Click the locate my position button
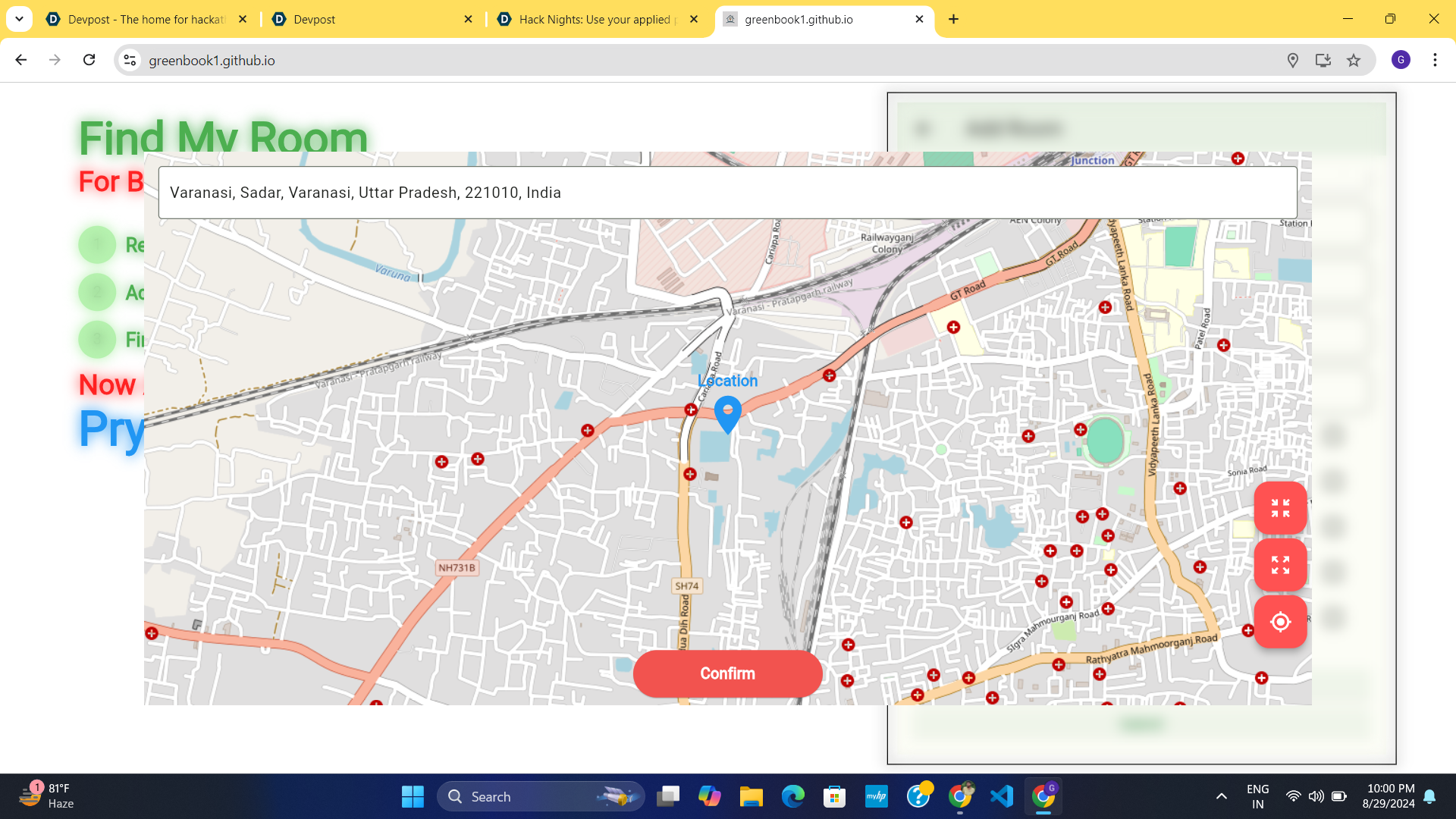Viewport: 1456px width, 819px height. (x=1280, y=622)
